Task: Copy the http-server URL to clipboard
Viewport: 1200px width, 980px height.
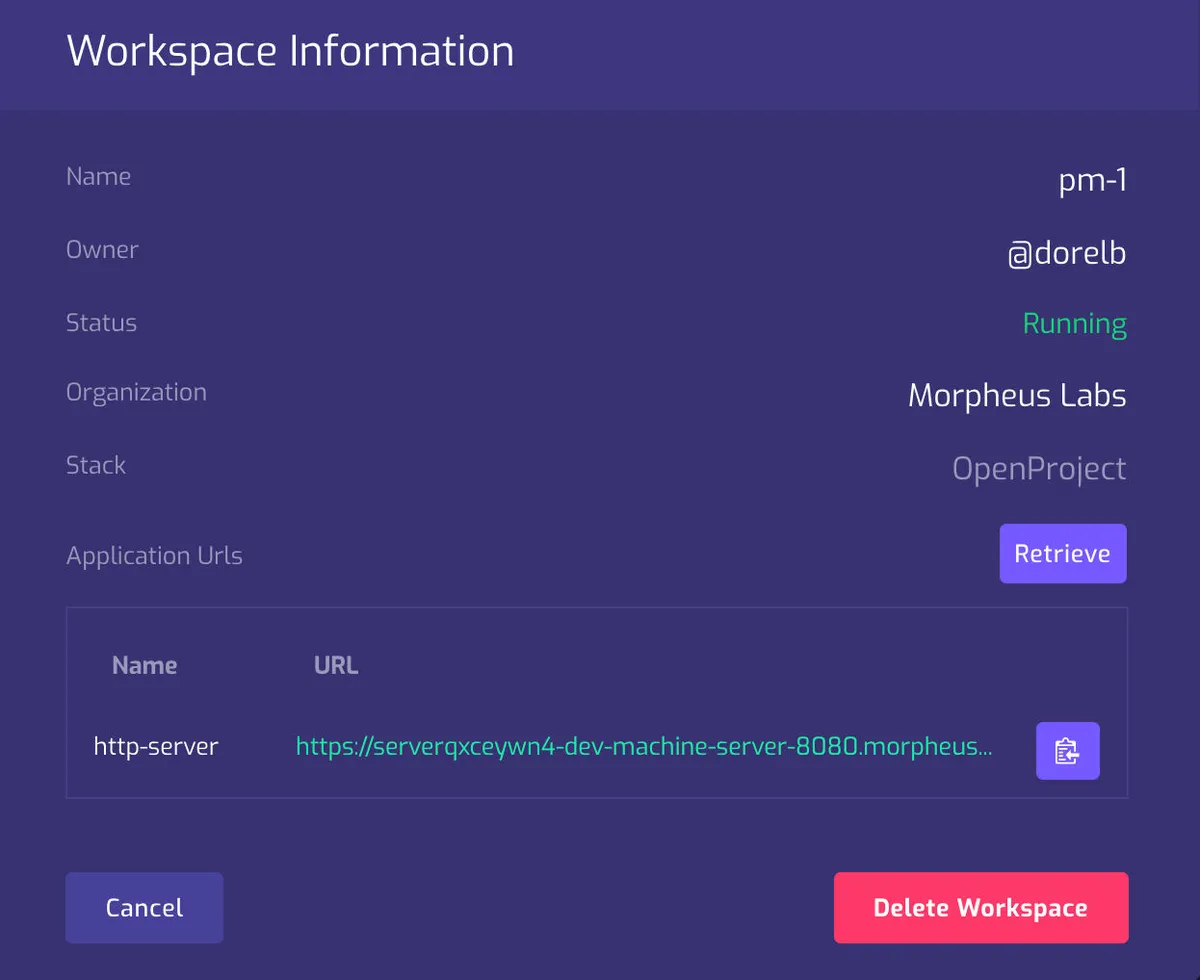Action: (x=1067, y=750)
